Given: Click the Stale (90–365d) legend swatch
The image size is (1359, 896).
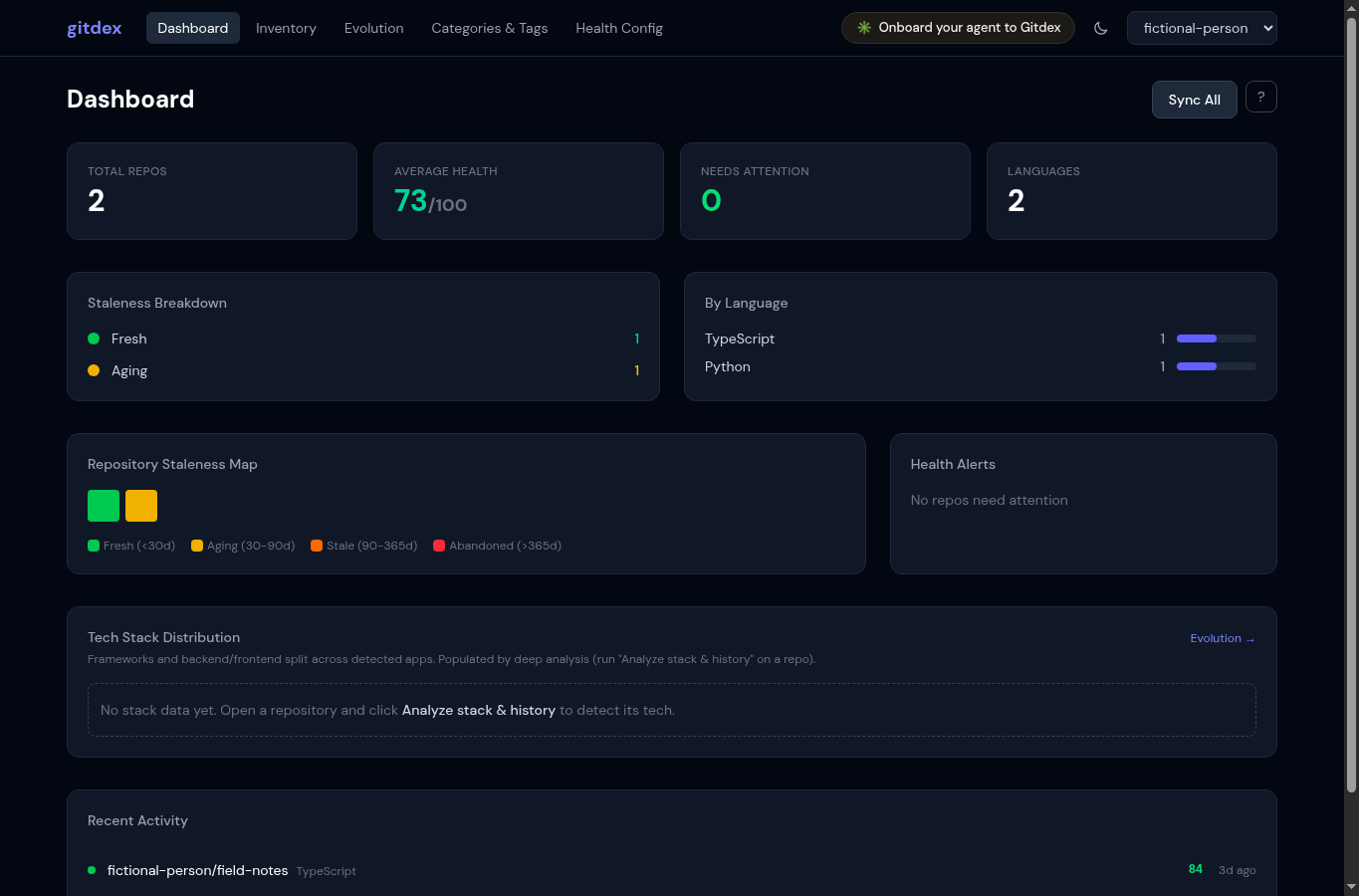Looking at the screenshot, I should pos(317,546).
